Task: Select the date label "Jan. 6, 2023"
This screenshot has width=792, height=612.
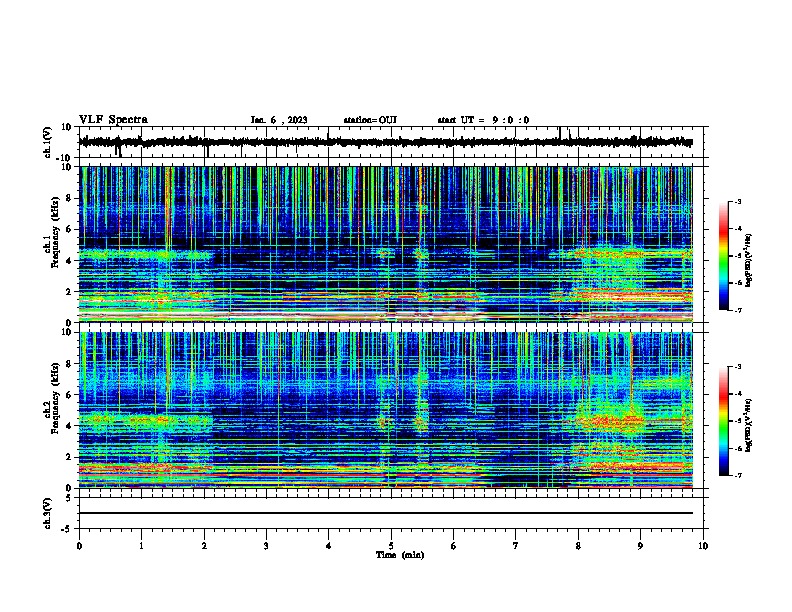Action: pos(279,120)
